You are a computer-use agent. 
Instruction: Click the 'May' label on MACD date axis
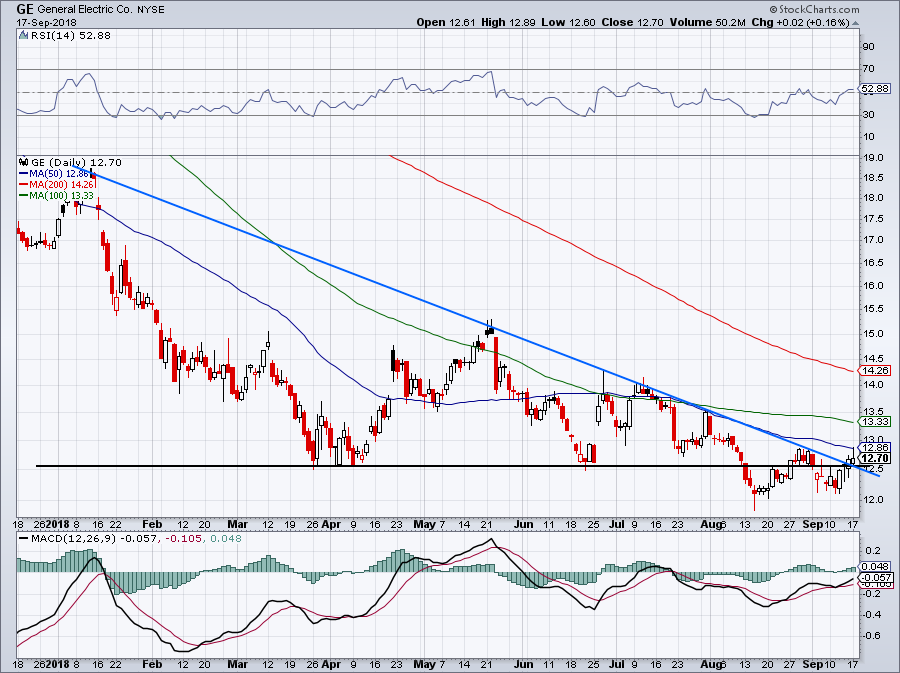425,664
